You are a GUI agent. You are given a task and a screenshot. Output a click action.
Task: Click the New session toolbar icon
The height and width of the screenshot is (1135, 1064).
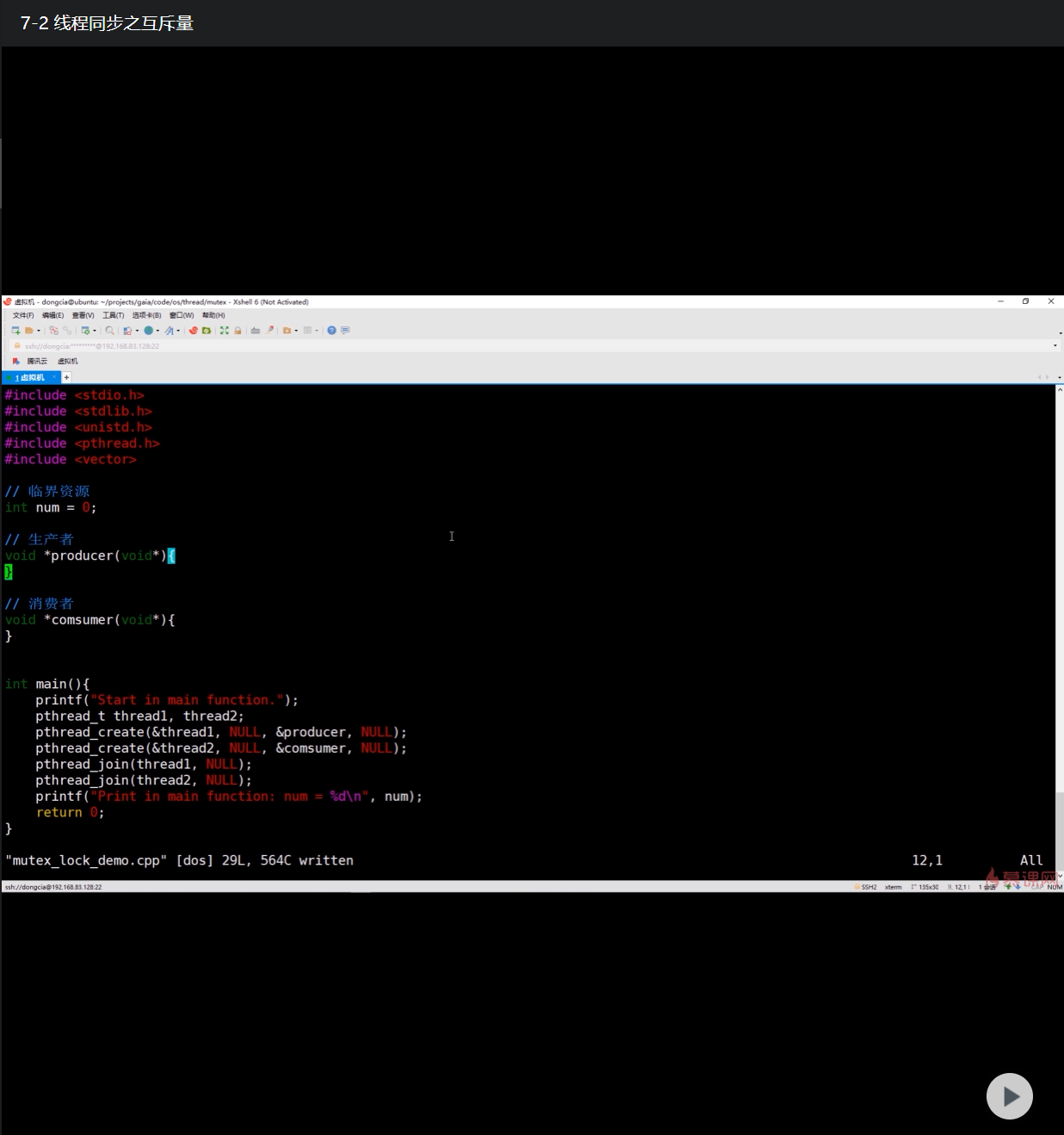15,331
